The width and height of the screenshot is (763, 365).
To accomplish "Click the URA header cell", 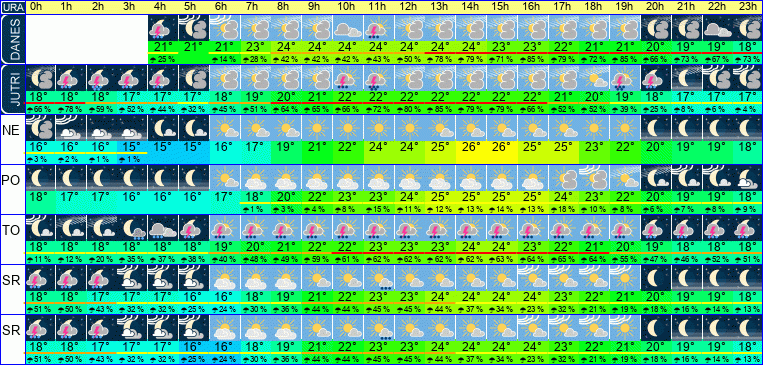I will (12, 7).
